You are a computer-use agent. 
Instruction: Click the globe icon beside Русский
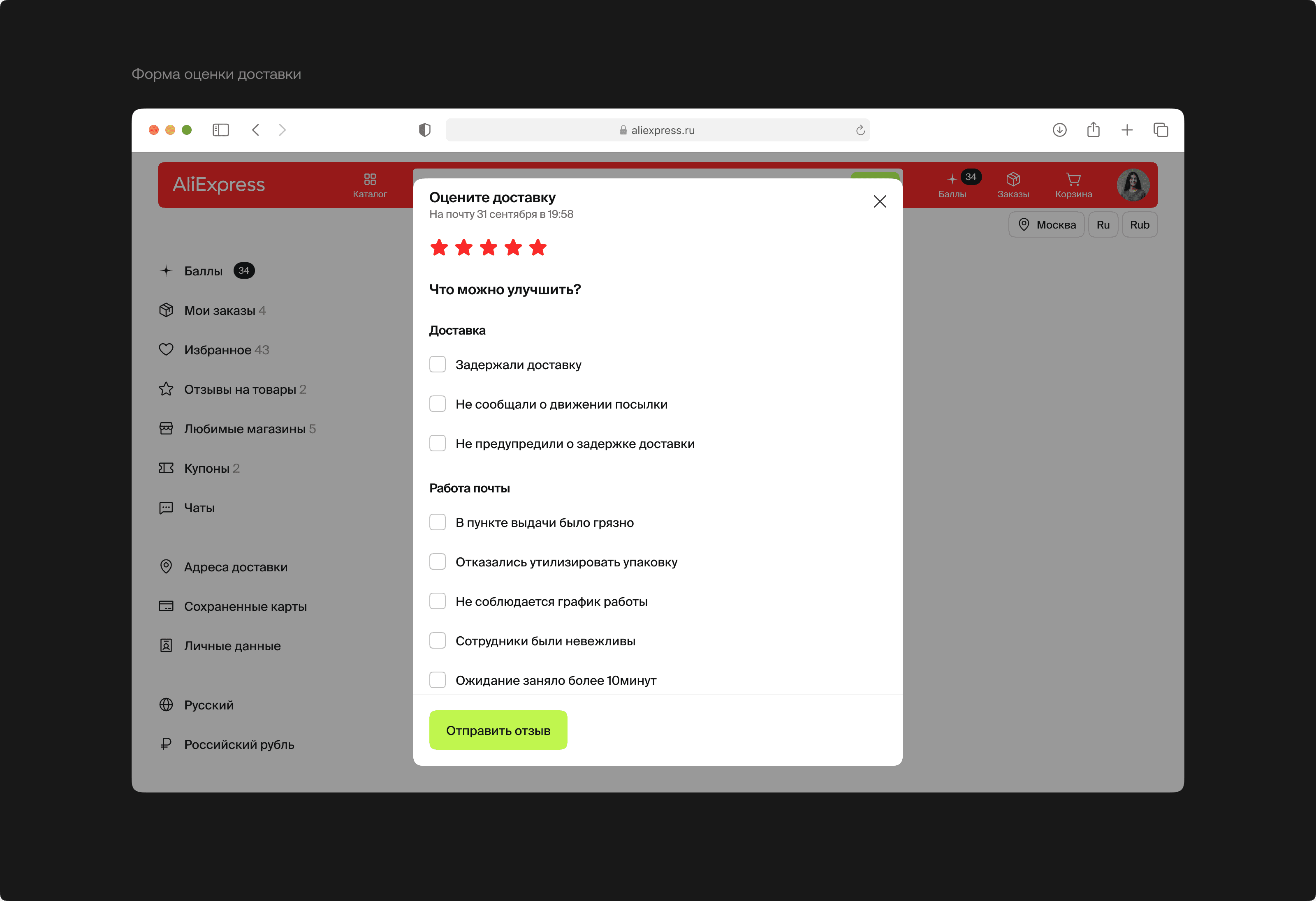pos(166,705)
